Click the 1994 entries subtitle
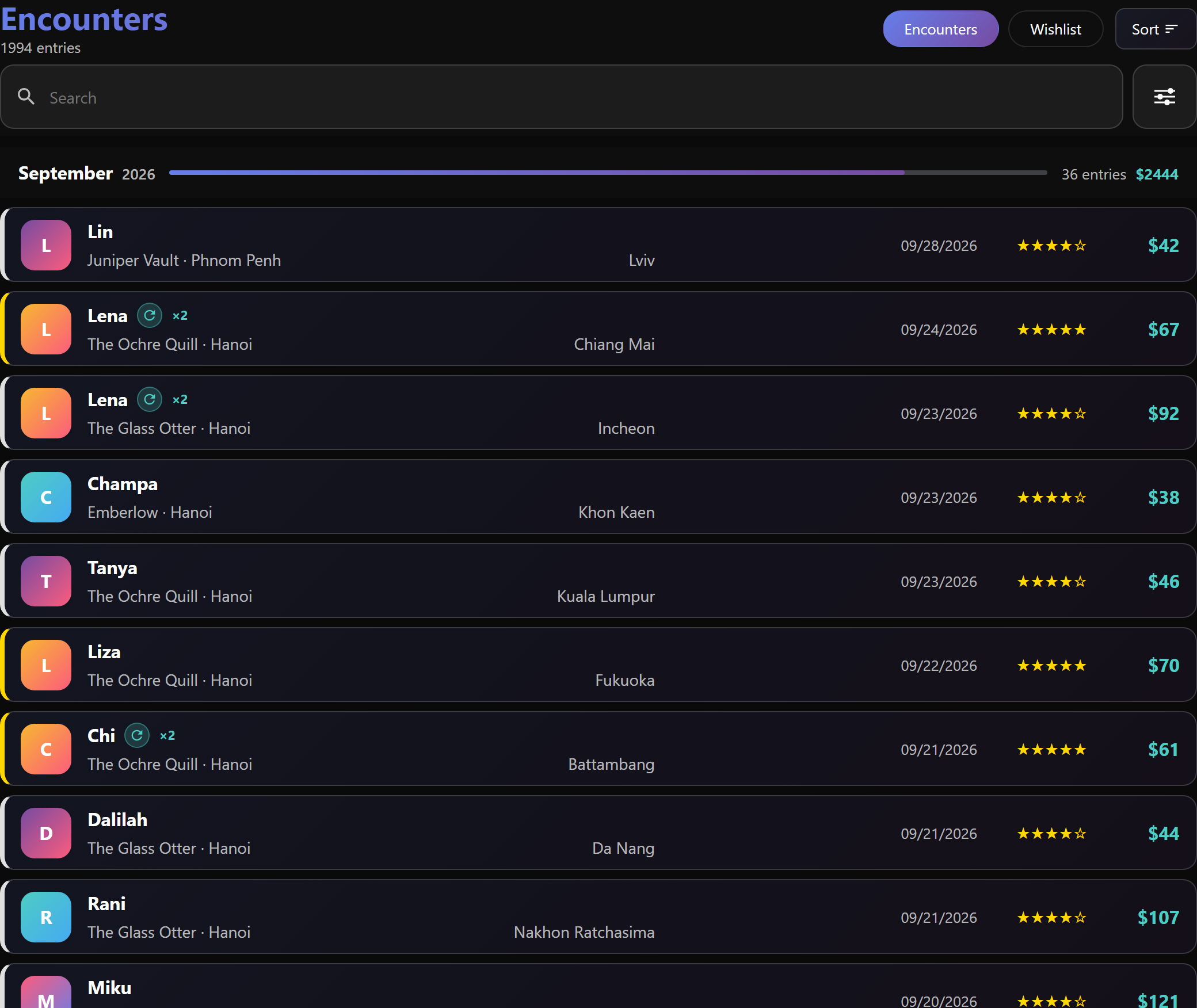Screen dimensions: 1197x1008 (40, 48)
